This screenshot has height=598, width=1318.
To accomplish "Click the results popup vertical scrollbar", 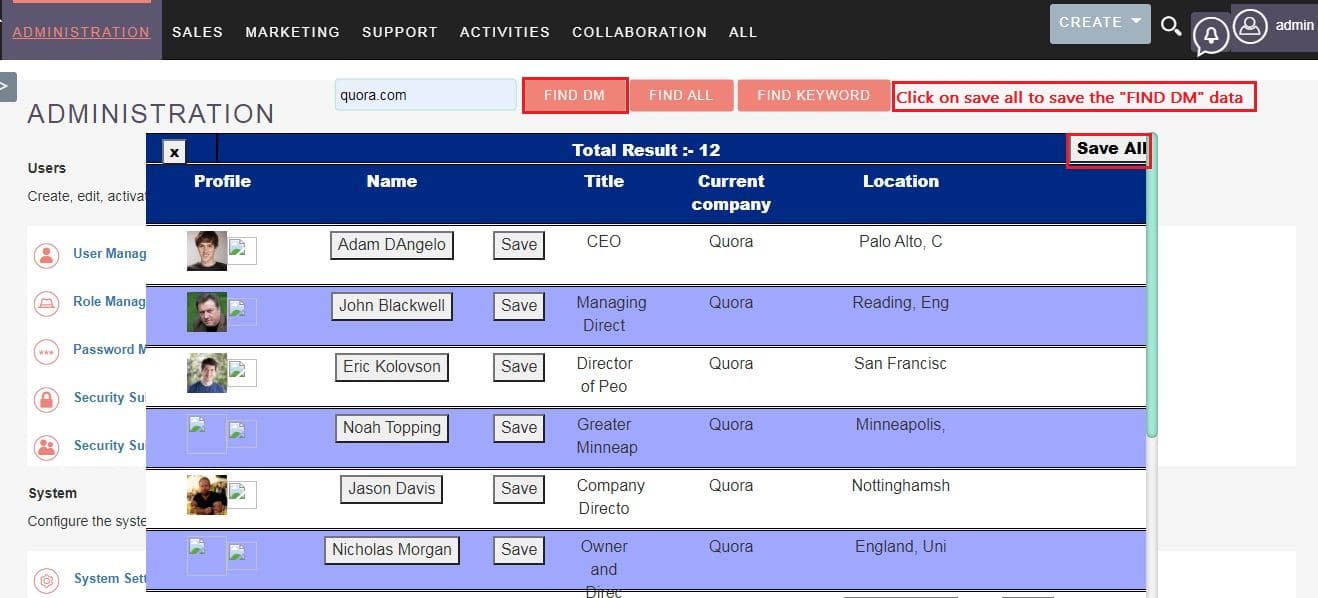I will point(1152,285).
